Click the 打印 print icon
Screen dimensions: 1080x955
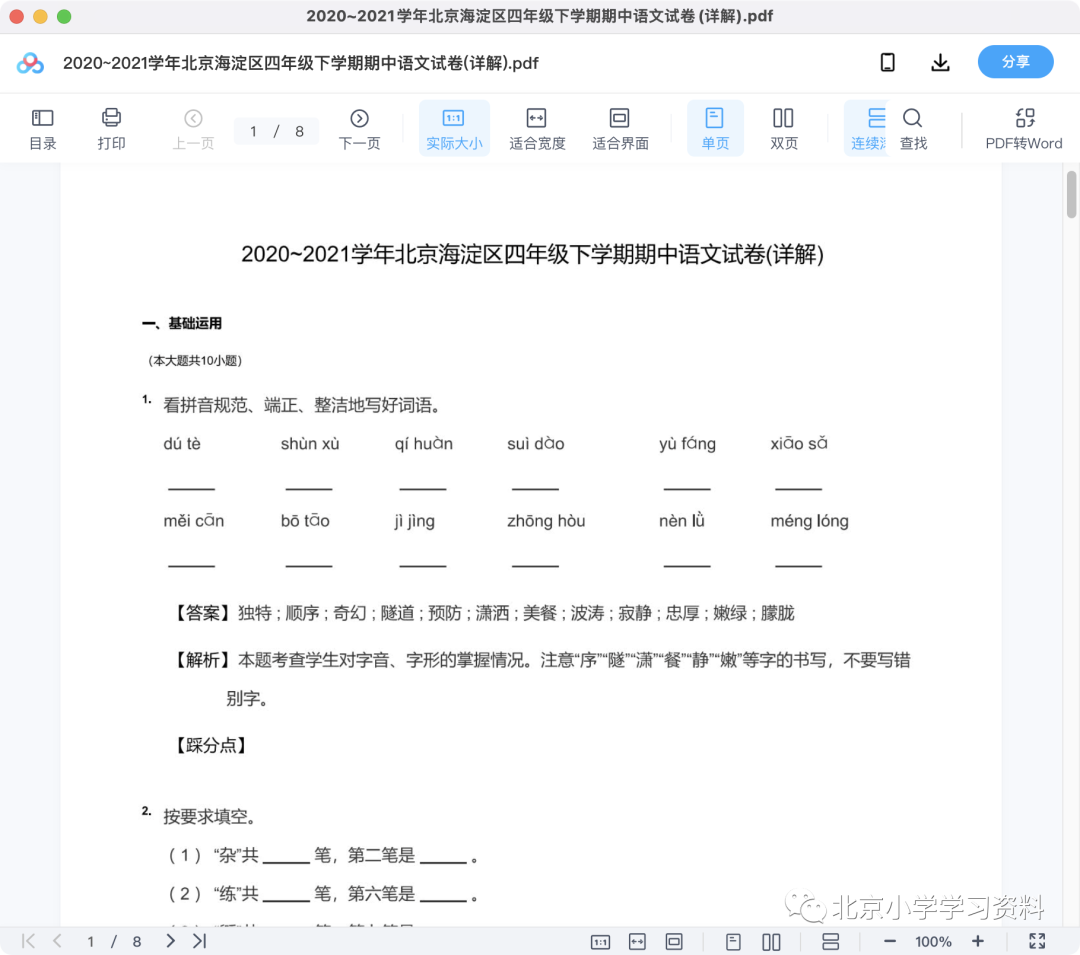111,129
